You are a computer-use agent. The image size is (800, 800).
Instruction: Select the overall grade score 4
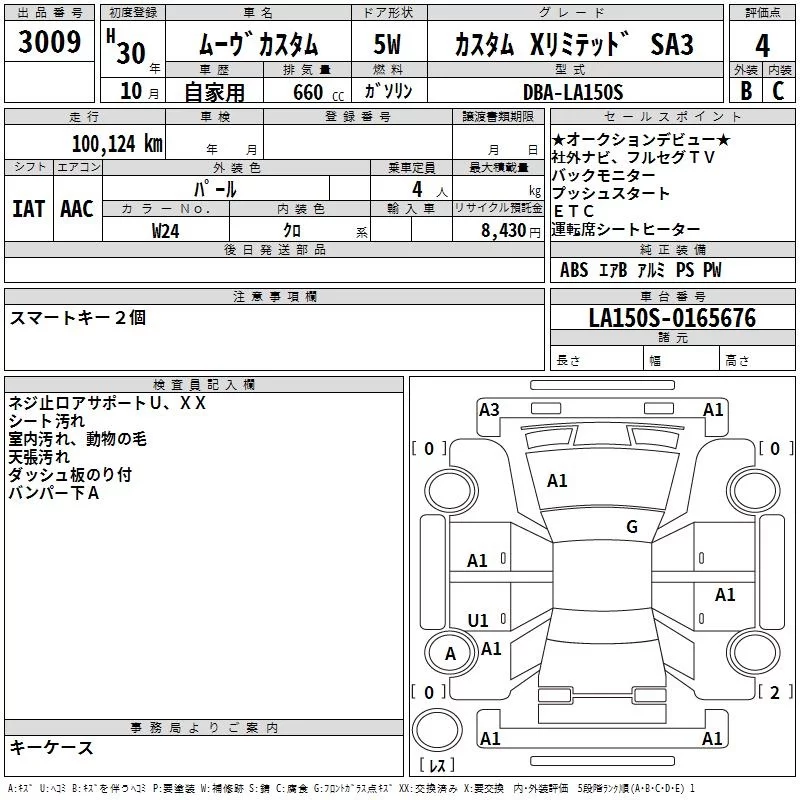point(762,46)
